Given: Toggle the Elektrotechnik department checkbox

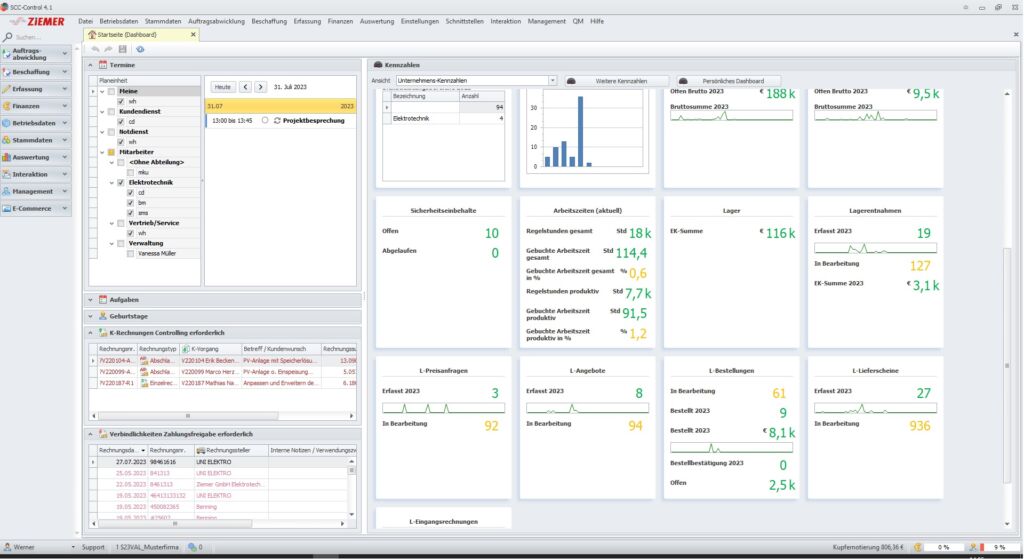Looking at the screenshot, I should (121, 183).
